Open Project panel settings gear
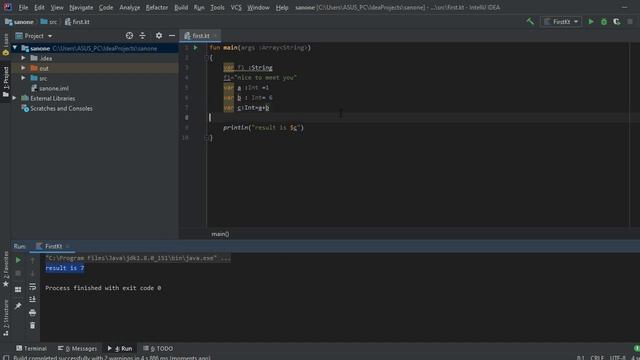This screenshot has height=360, width=640. [159, 36]
